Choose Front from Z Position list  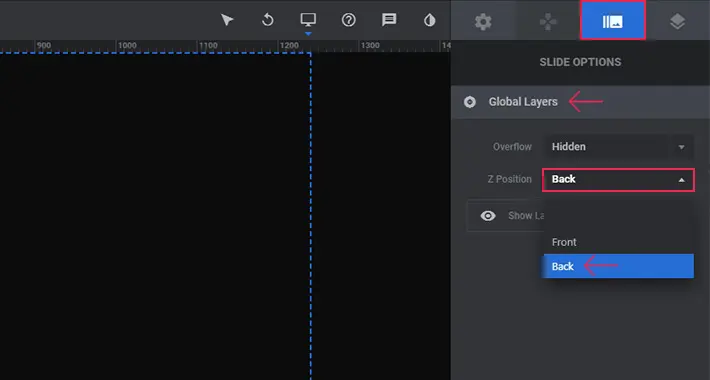tap(619, 242)
